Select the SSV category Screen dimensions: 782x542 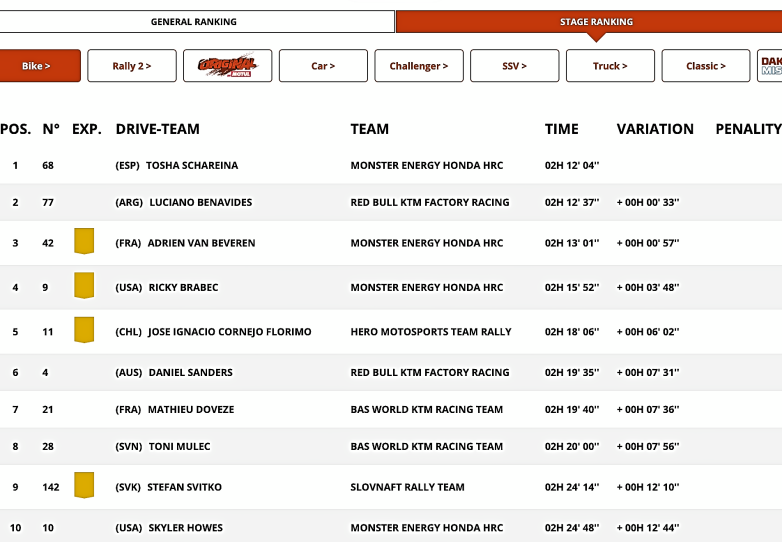coord(514,66)
